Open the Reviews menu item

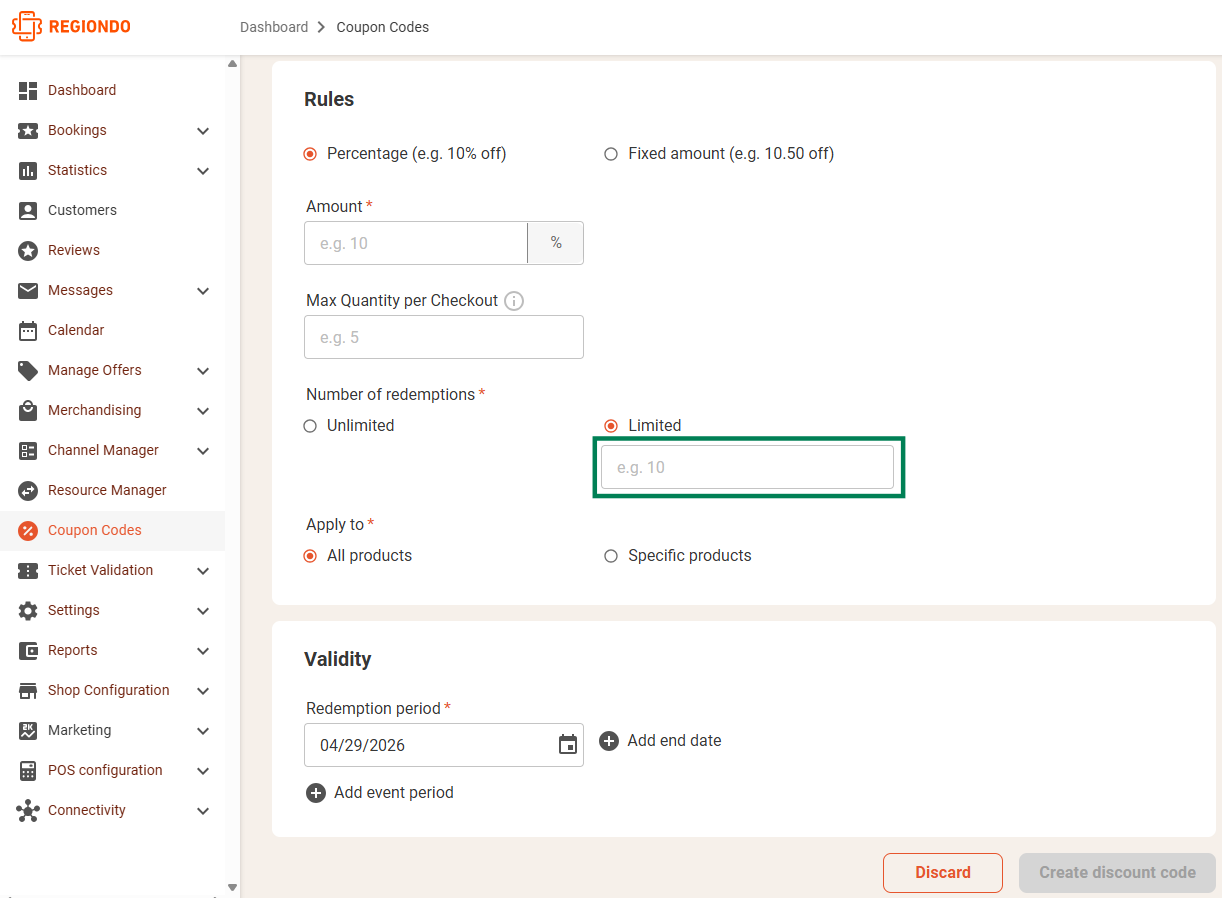112,250
